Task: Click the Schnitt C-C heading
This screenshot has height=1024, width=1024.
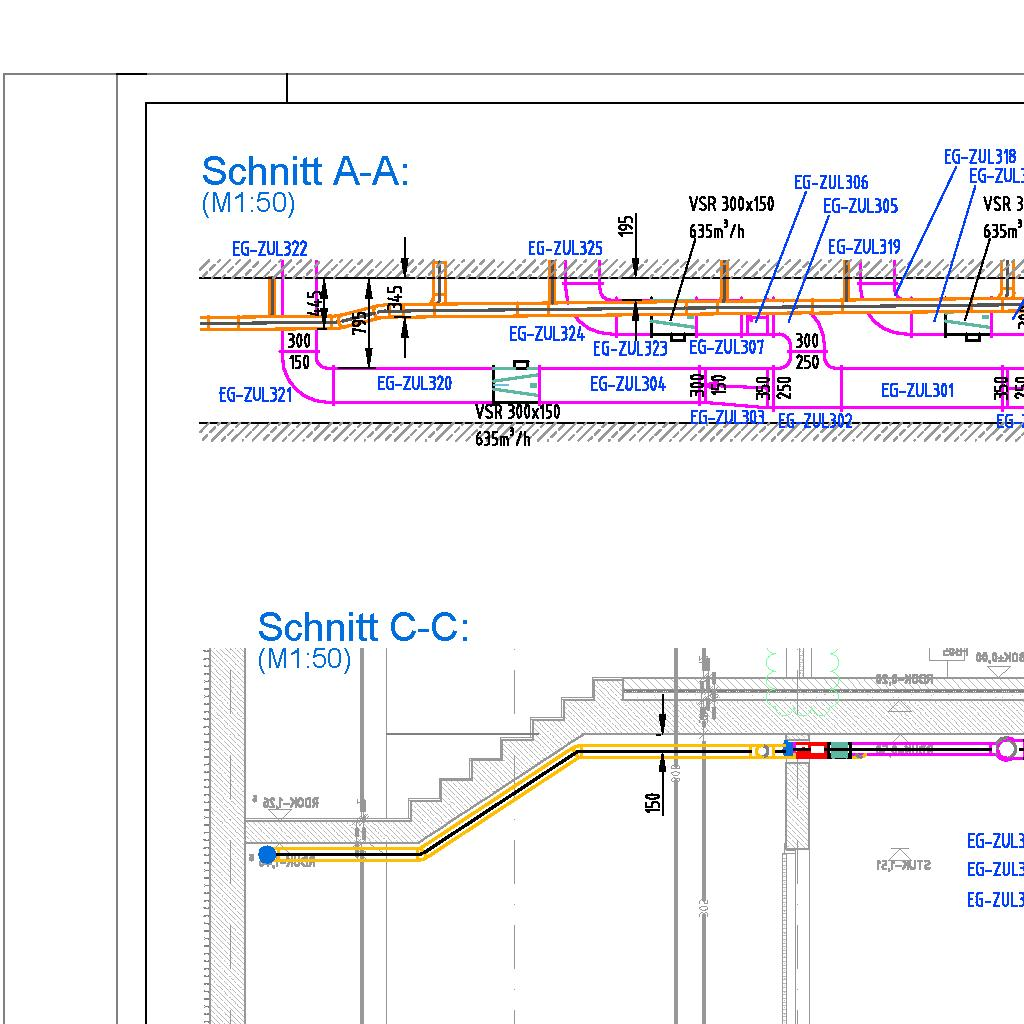Action: [x=362, y=628]
